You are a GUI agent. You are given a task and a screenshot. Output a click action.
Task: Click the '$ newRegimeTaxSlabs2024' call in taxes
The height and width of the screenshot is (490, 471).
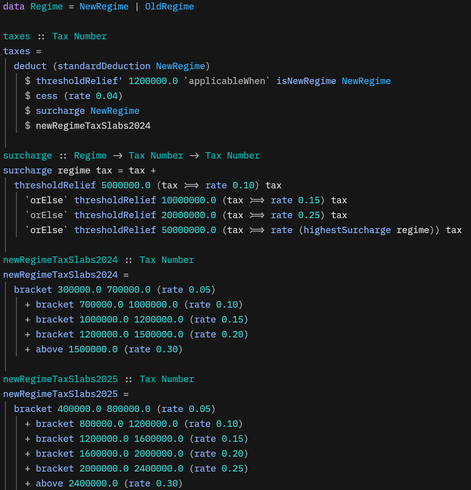pyautogui.click(x=88, y=126)
